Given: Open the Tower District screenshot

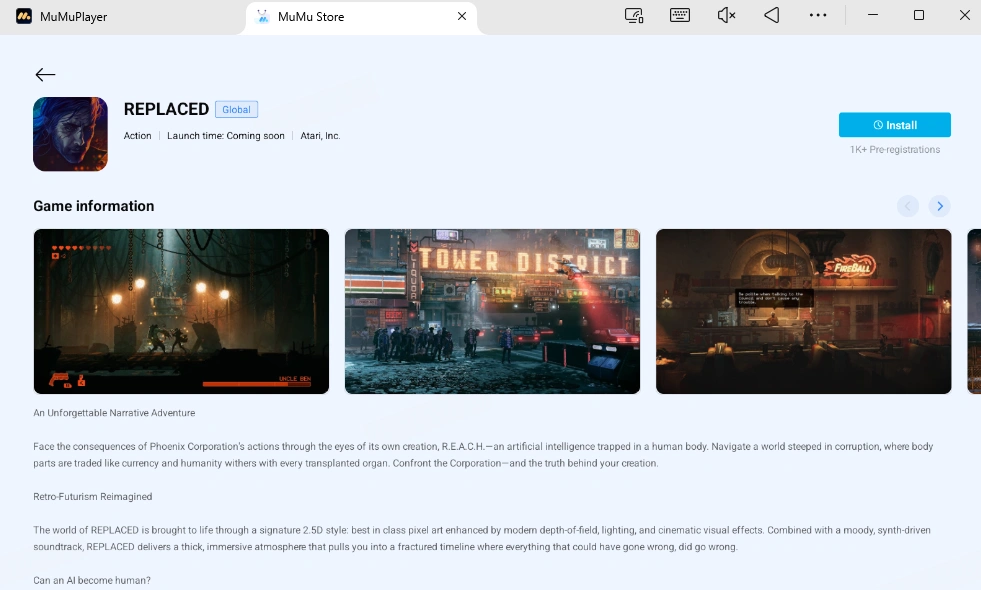Looking at the screenshot, I should point(492,312).
